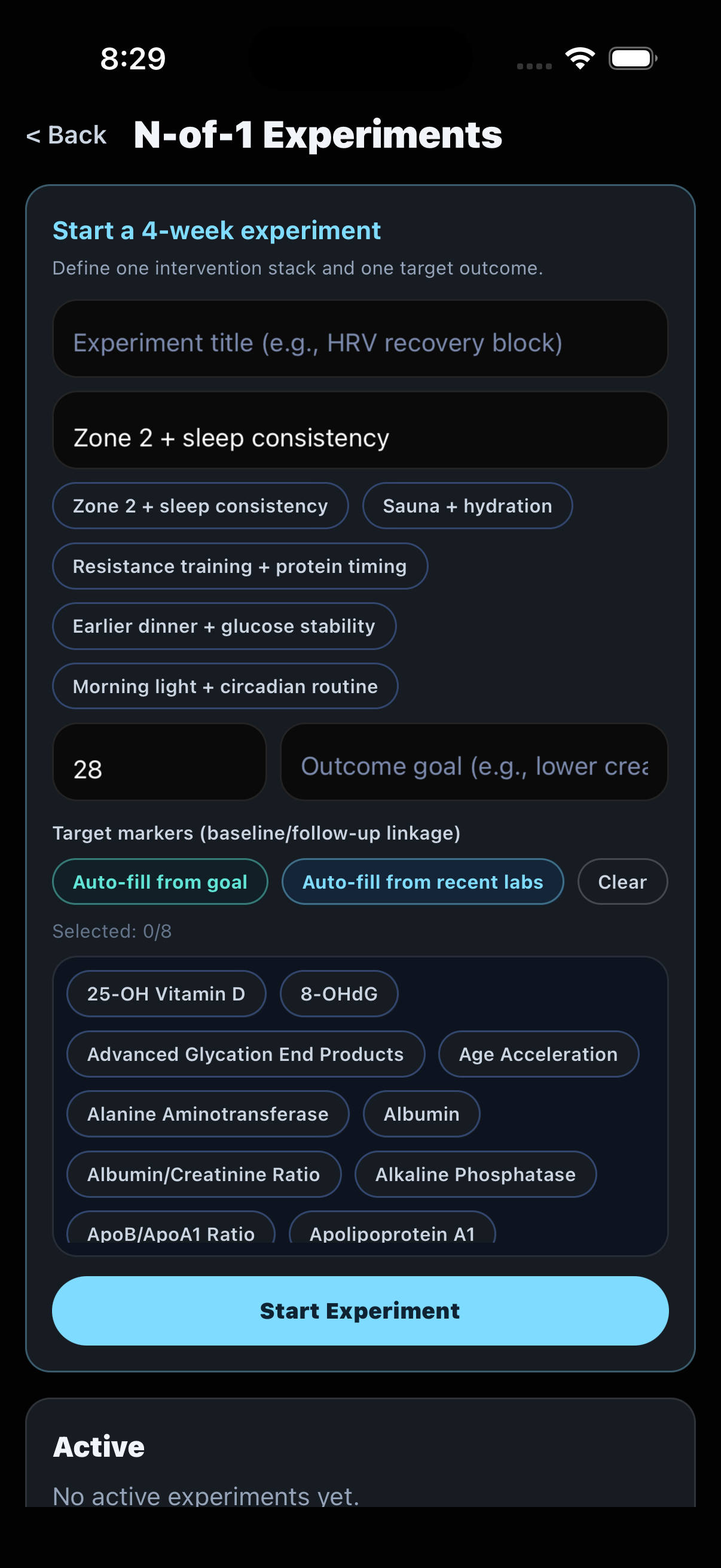Tap 'Auto-fill from goal' for target markers
721x1568 pixels.
click(x=160, y=881)
